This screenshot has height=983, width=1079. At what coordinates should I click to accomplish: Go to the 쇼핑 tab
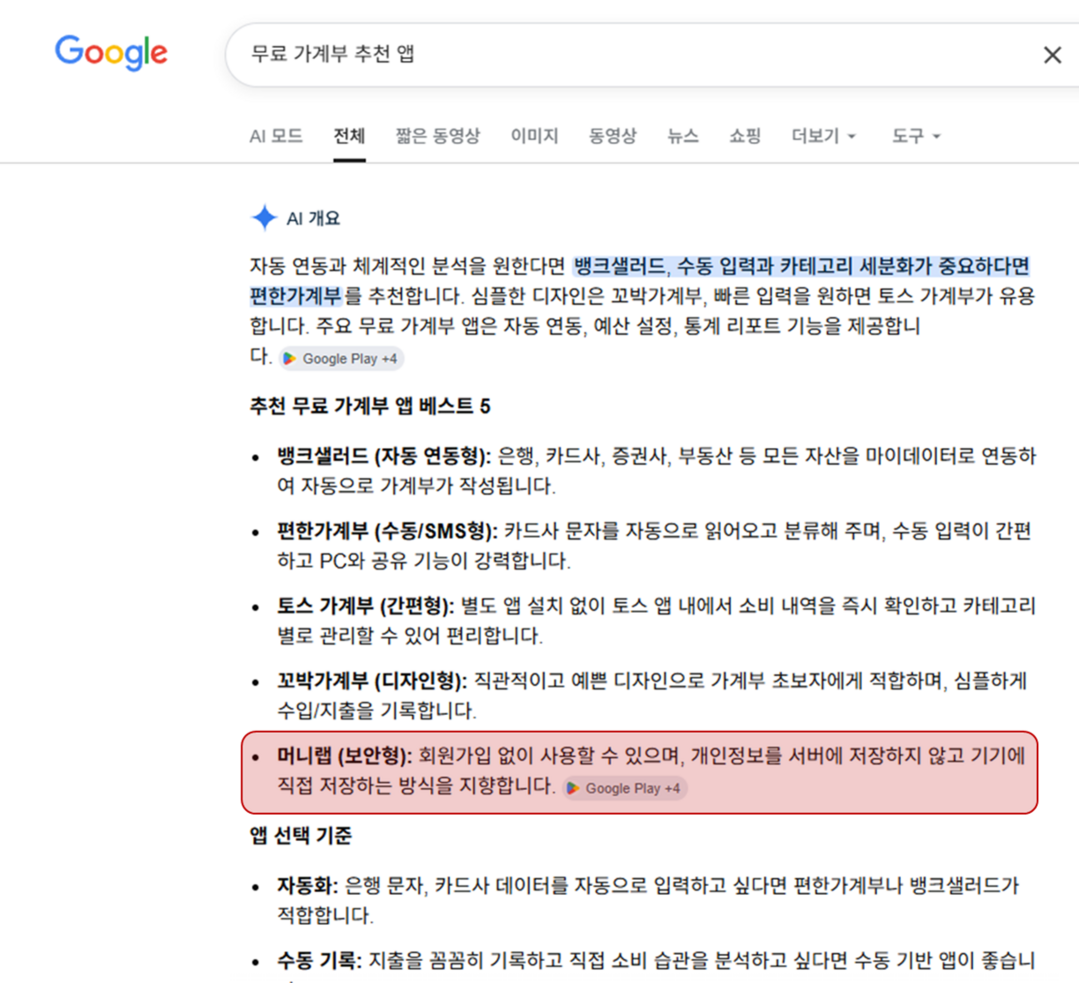pos(745,136)
